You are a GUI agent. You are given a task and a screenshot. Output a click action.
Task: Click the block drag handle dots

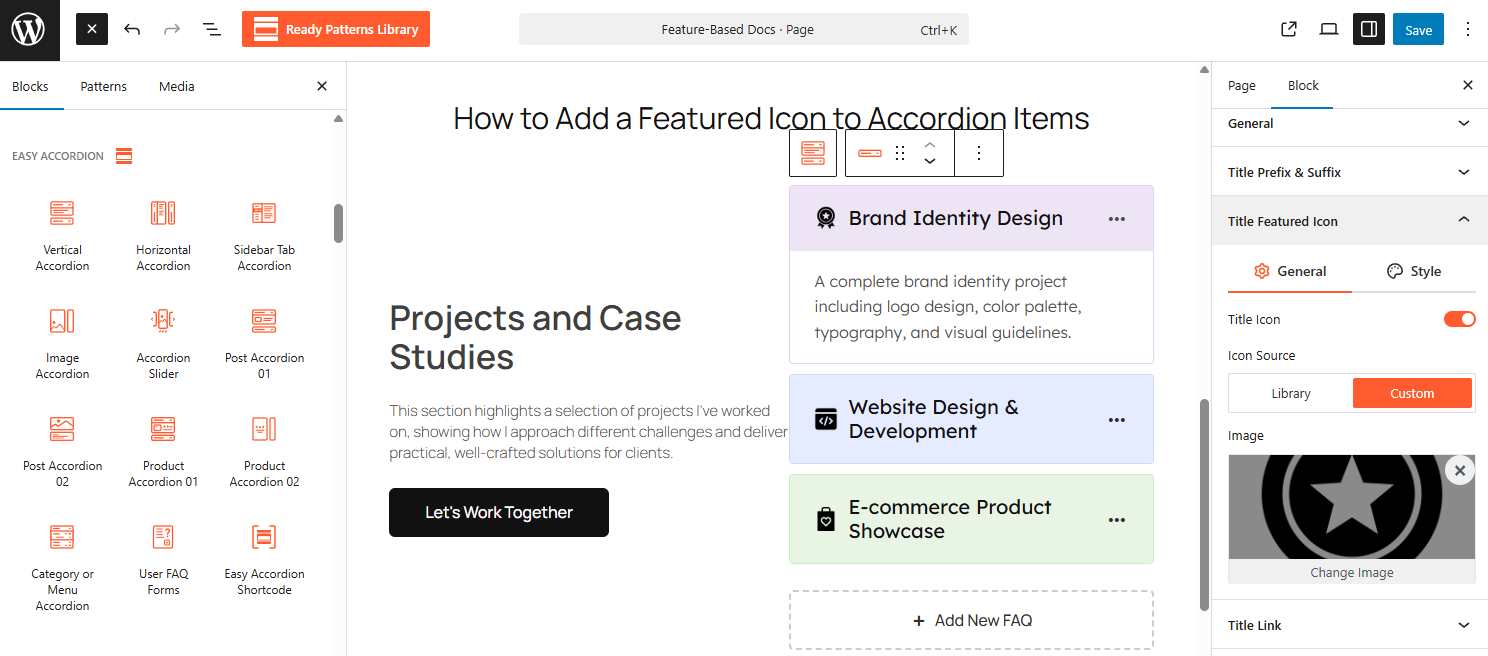tap(900, 153)
